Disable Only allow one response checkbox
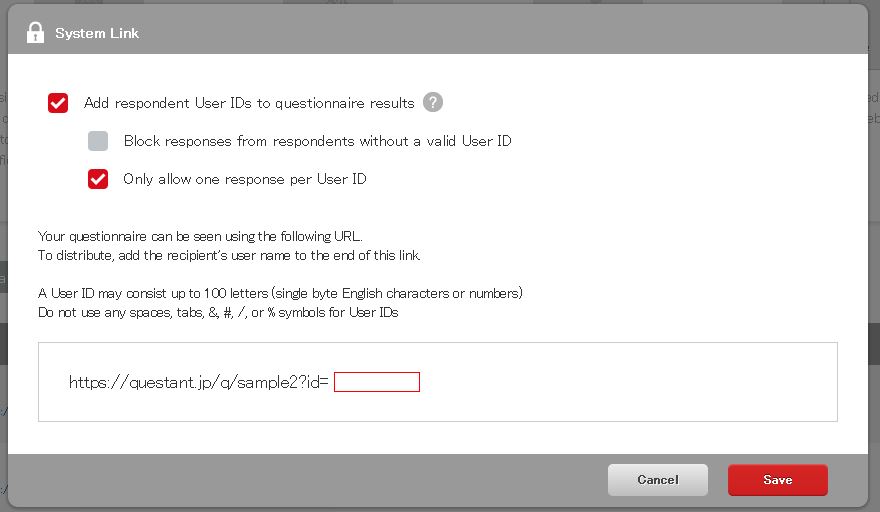The height and width of the screenshot is (512, 880). [98, 179]
